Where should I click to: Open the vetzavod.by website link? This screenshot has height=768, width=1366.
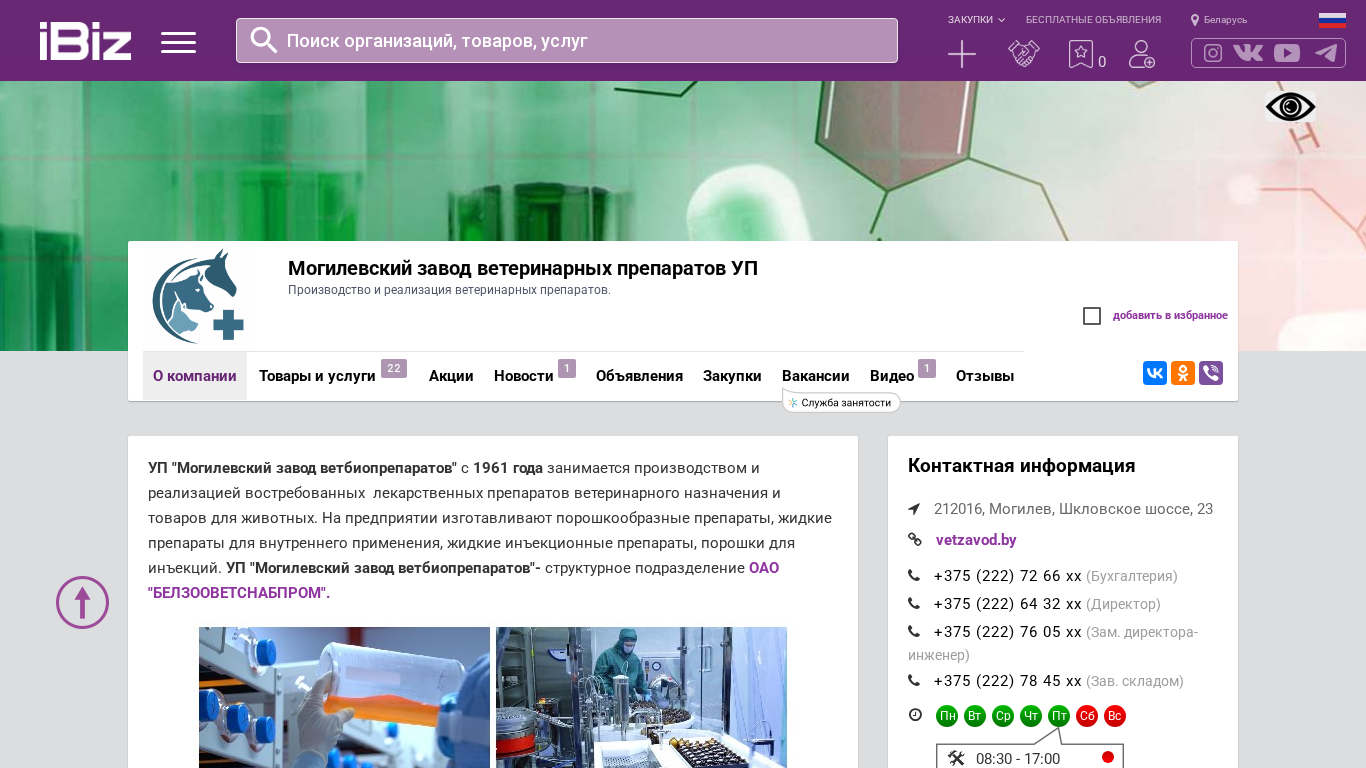tap(976, 540)
